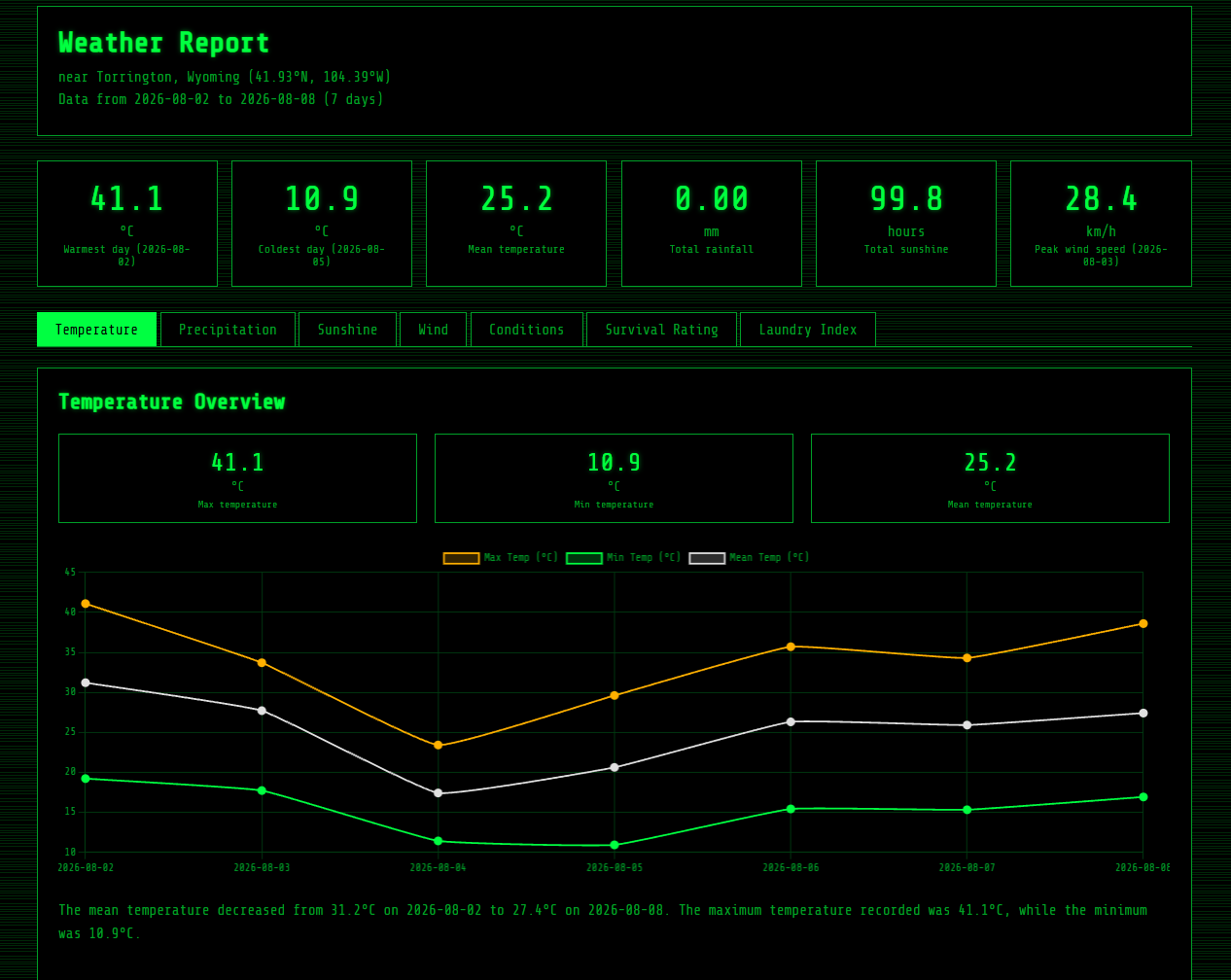
Task: Click the 'Data from 2026-08-02' line
Action: pyautogui.click(x=221, y=99)
